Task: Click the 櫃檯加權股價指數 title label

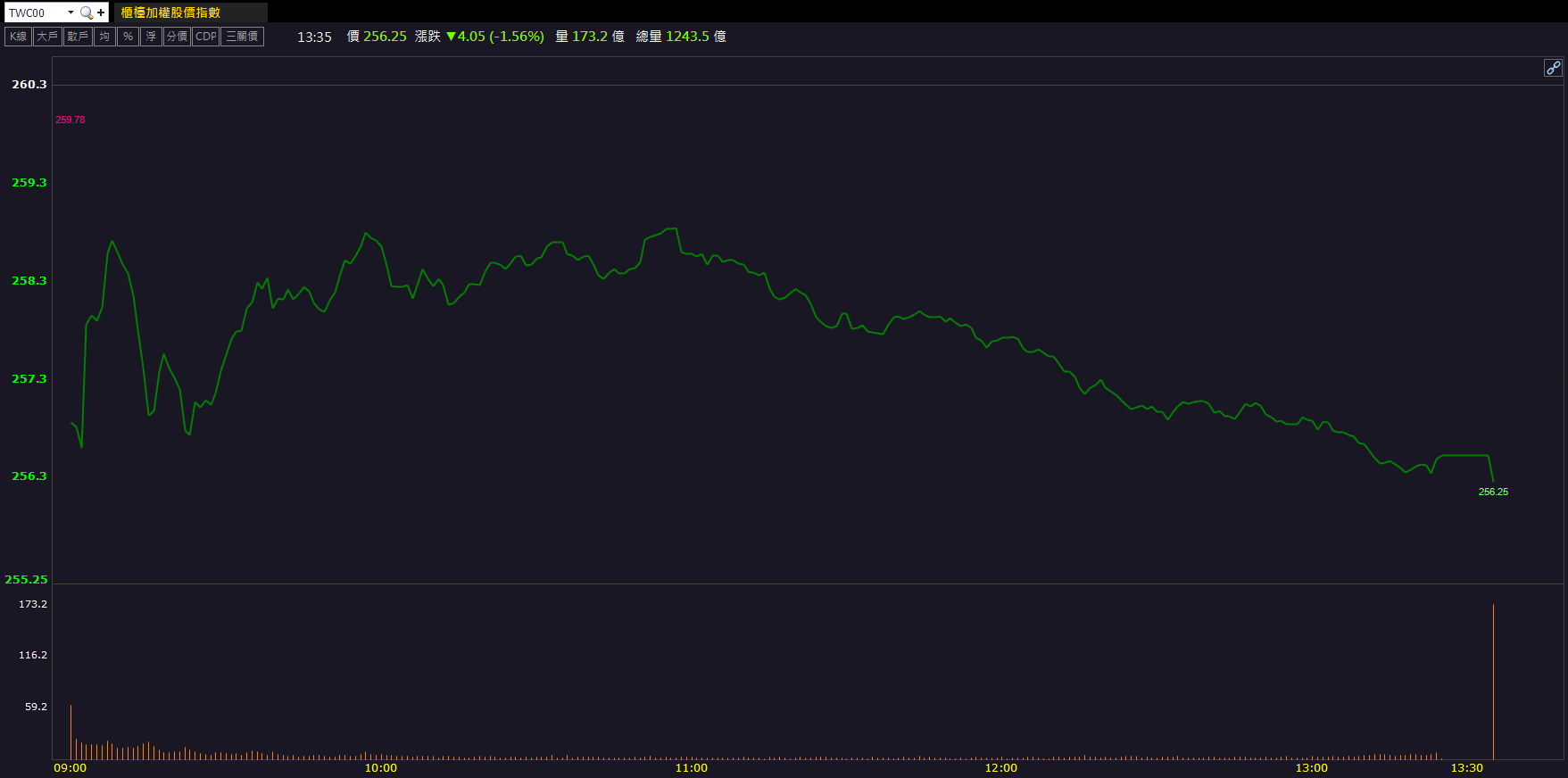Action: click(x=170, y=12)
